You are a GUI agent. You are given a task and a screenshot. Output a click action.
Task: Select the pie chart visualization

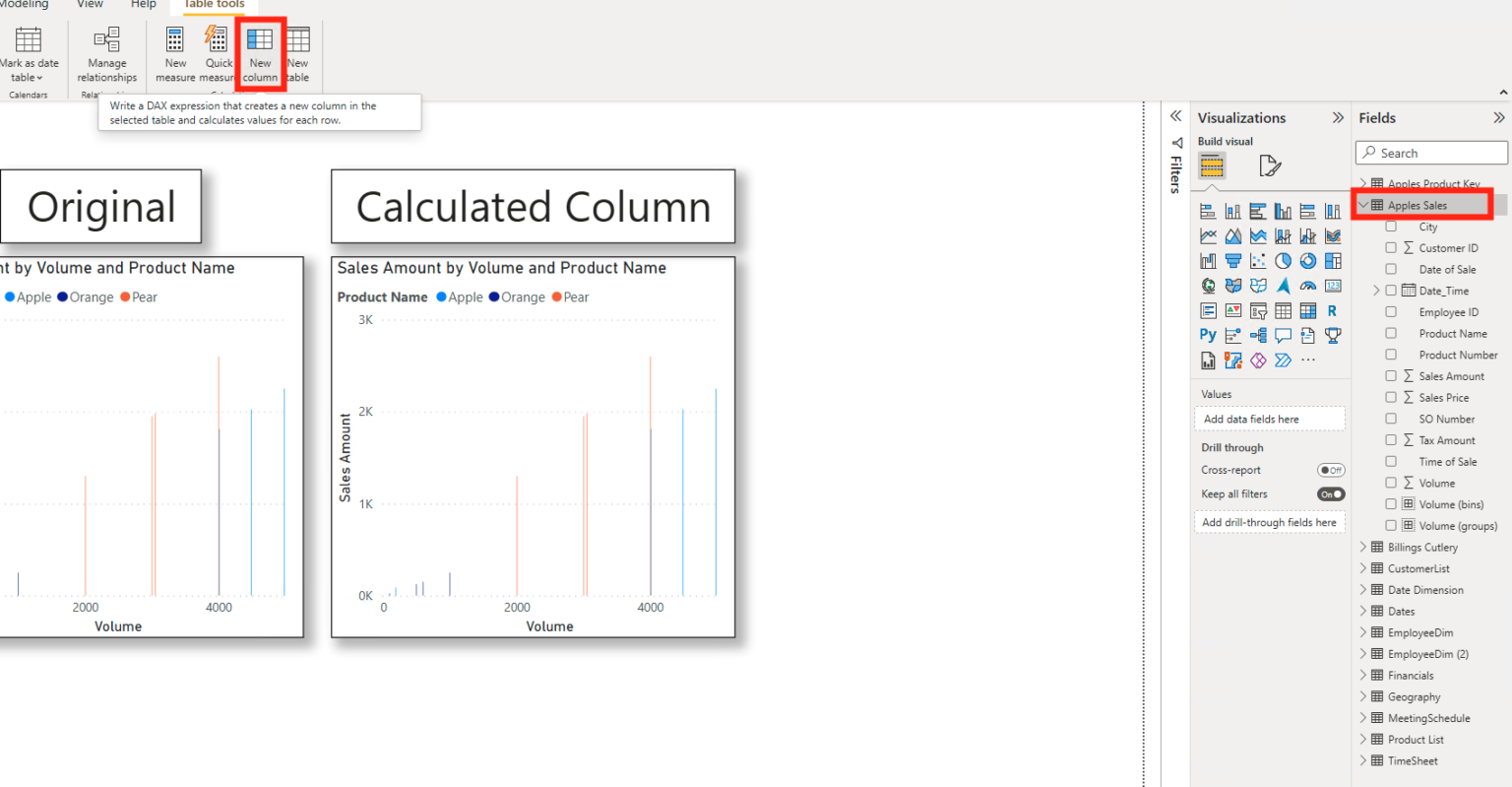pos(1283,260)
